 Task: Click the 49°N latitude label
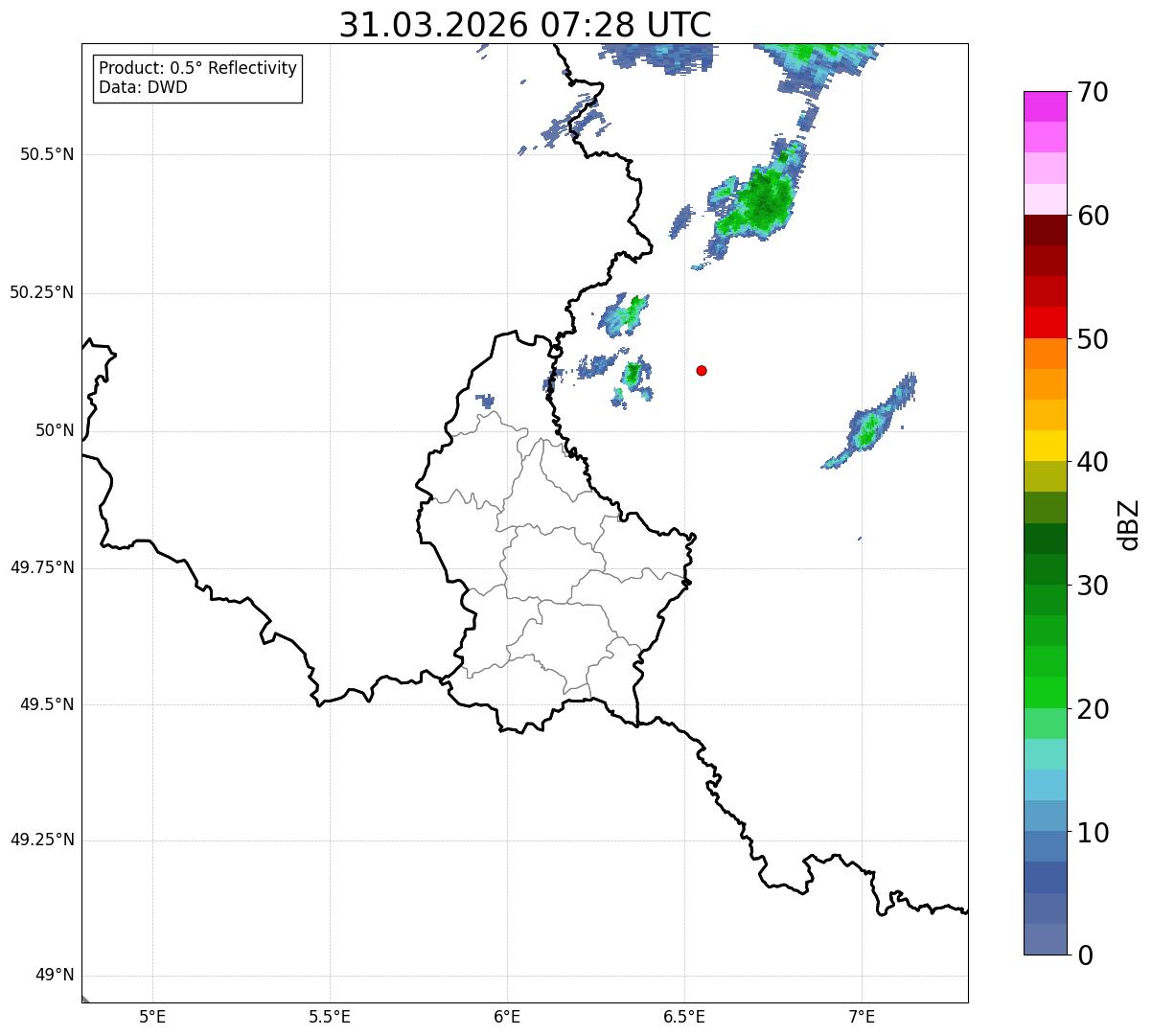[55, 976]
